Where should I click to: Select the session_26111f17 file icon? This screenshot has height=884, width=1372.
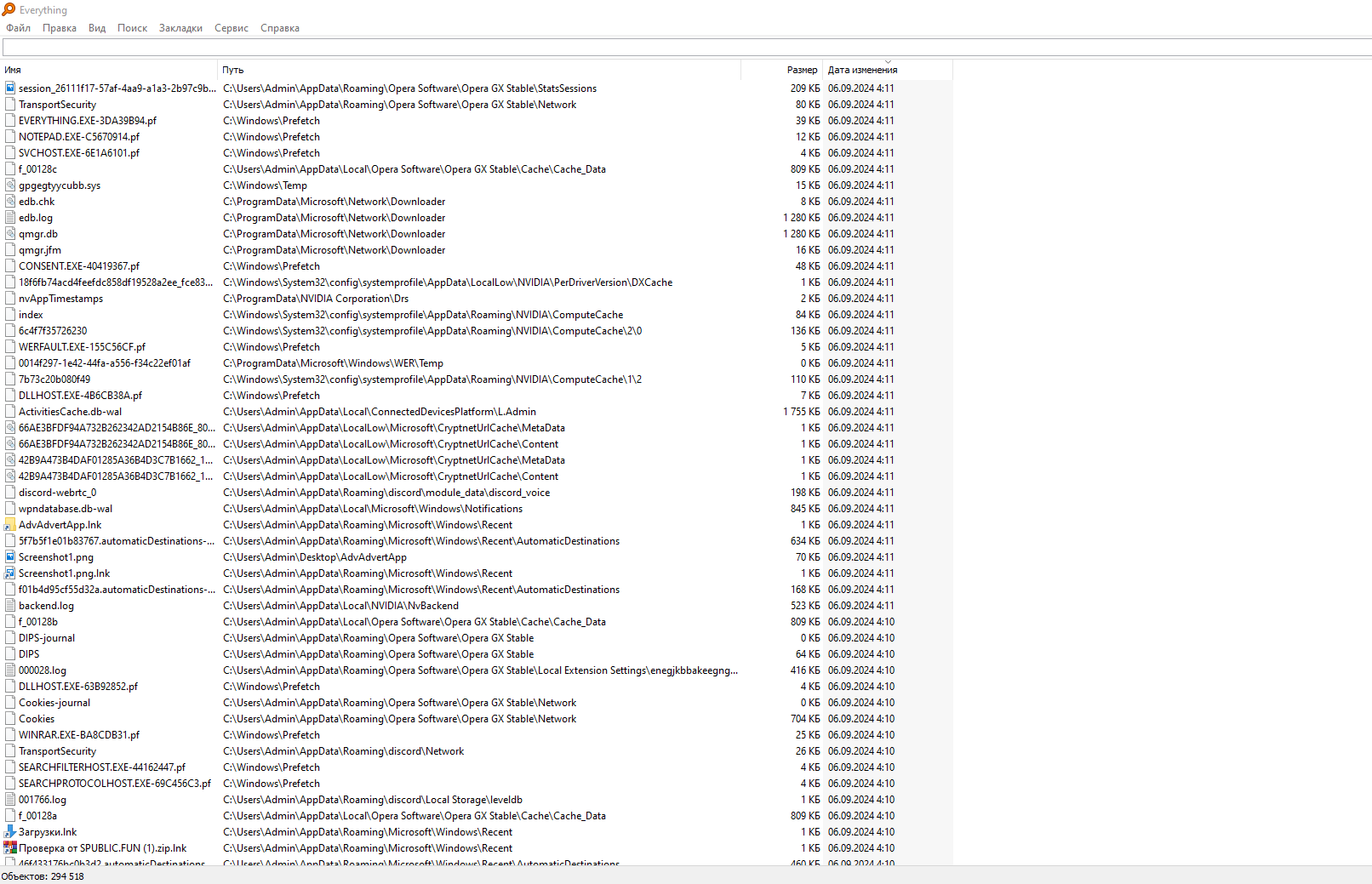(10, 88)
